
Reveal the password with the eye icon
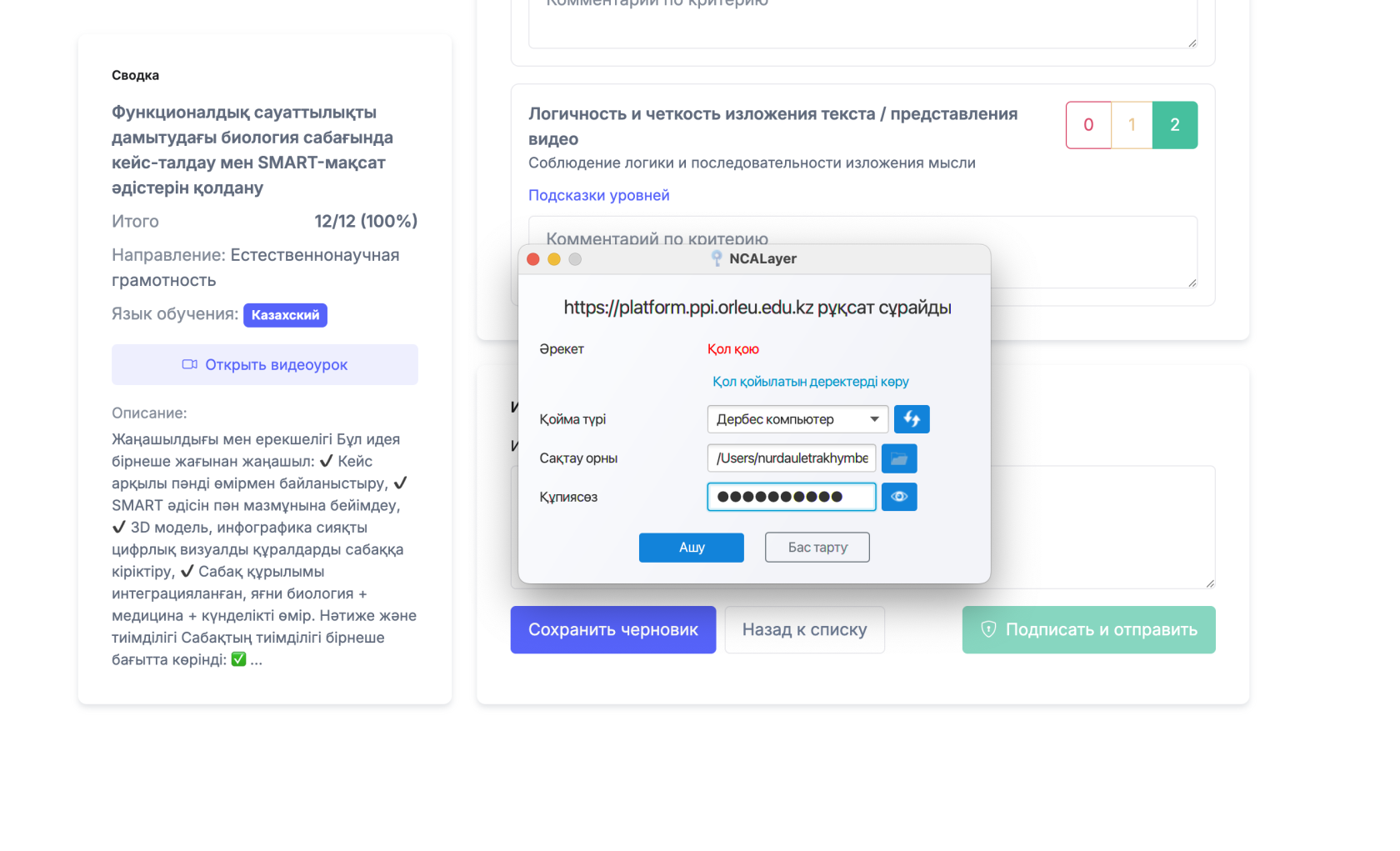[x=899, y=497]
